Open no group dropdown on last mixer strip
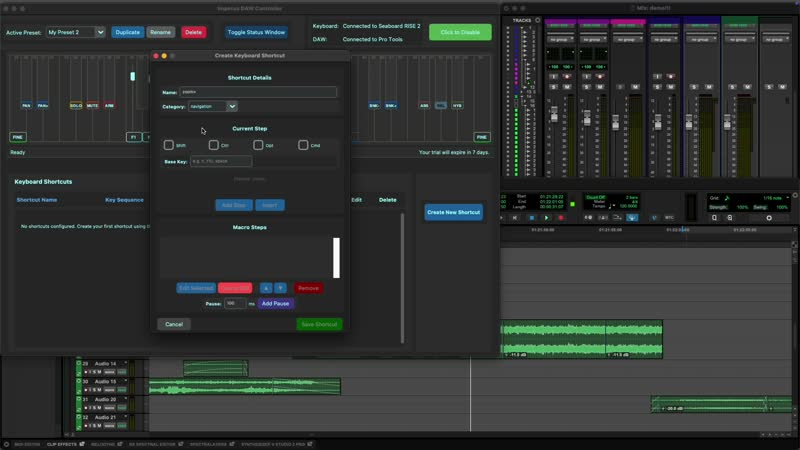800x450 pixels. tap(776, 39)
